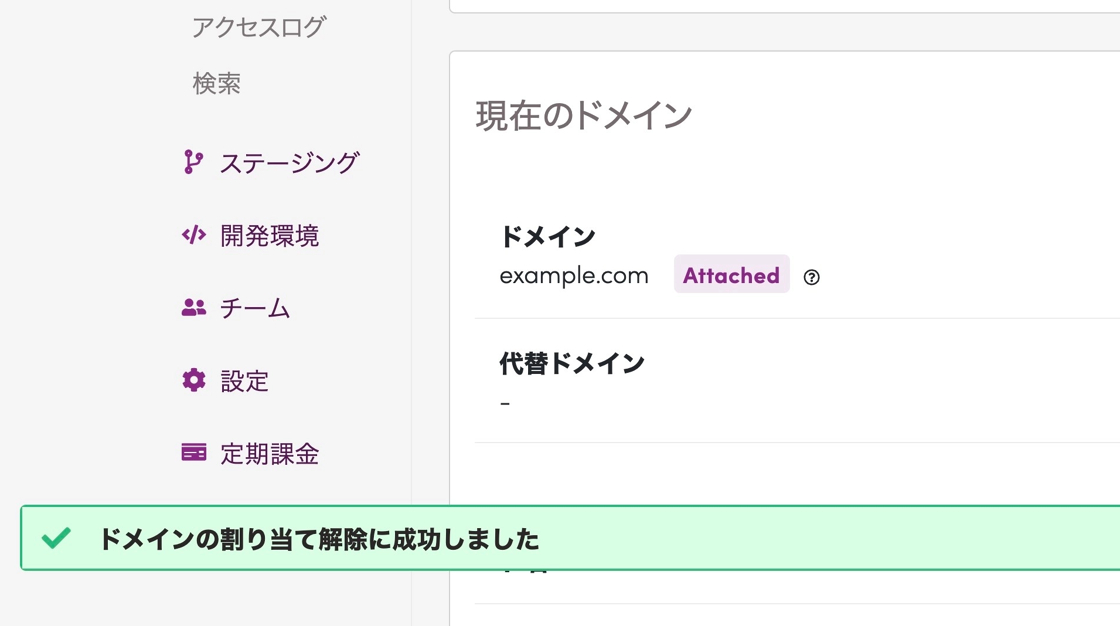This screenshot has height=626, width=1120.
Task: Click the staging branch icon
Action: [x=193, y=162]
